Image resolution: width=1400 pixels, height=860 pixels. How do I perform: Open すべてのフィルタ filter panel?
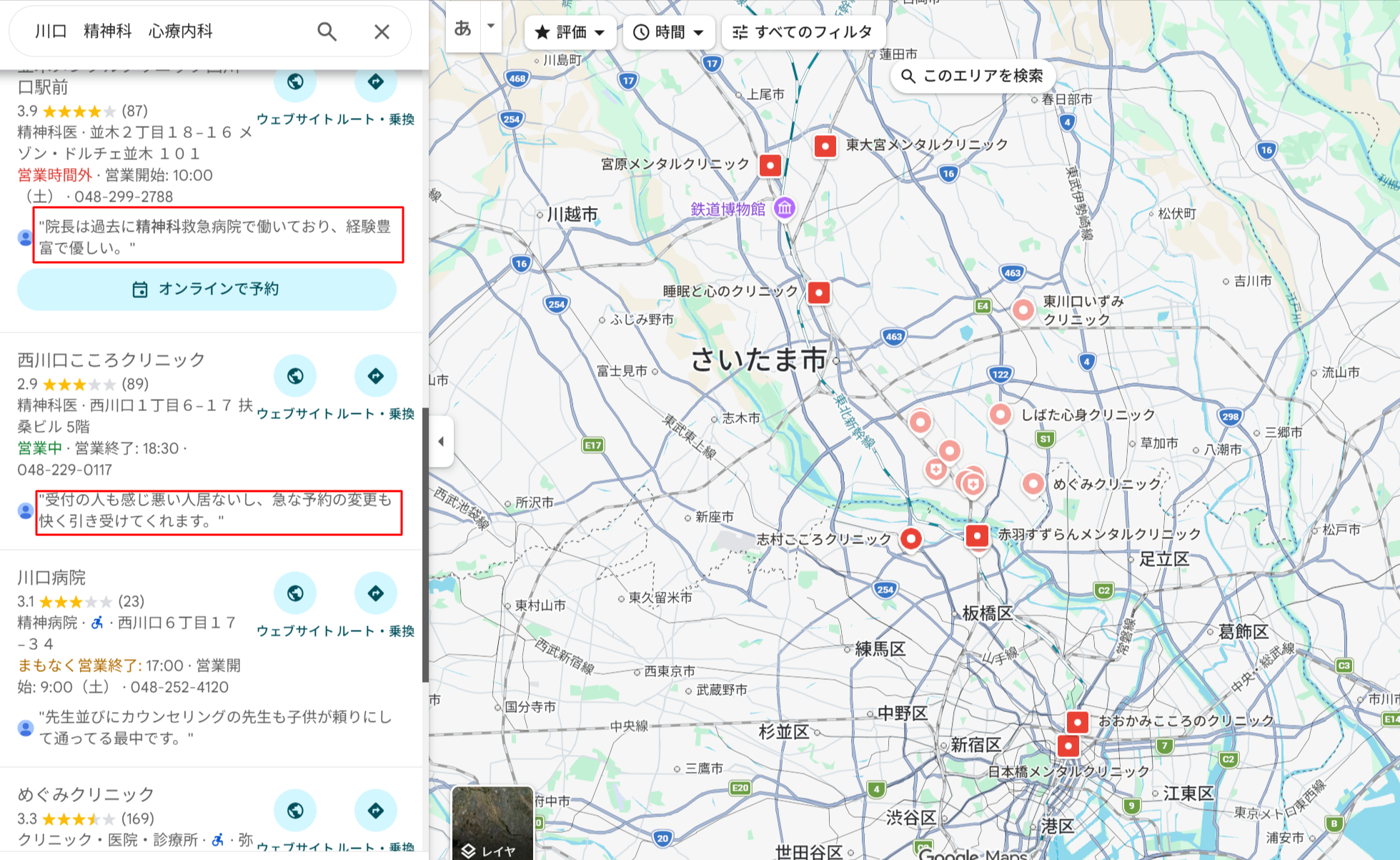(x=802, y=31)
